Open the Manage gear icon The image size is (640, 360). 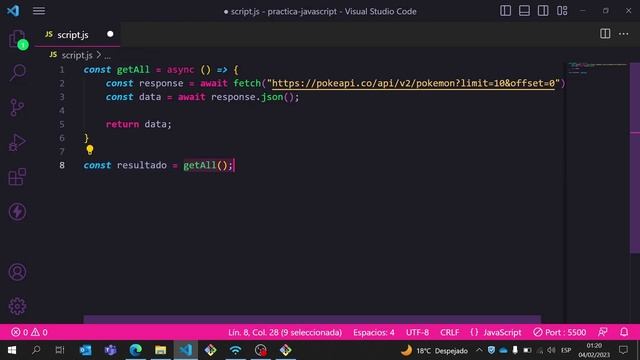tap(17, 306)
